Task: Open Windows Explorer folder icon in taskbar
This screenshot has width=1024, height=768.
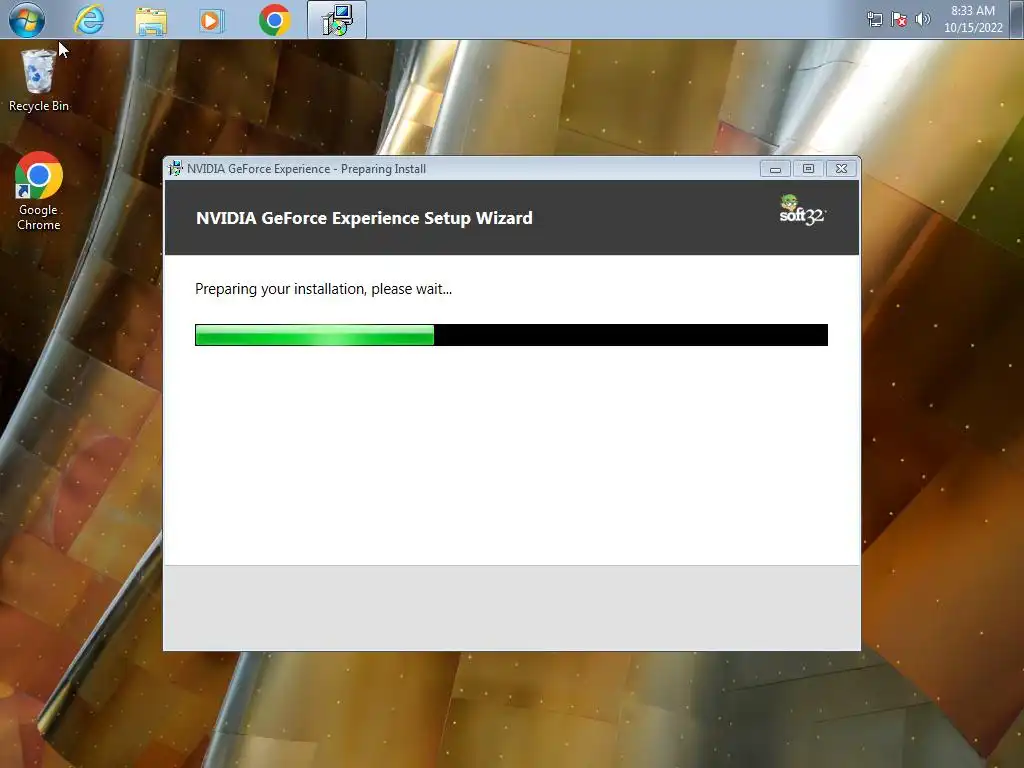Action: coord(151,21)
